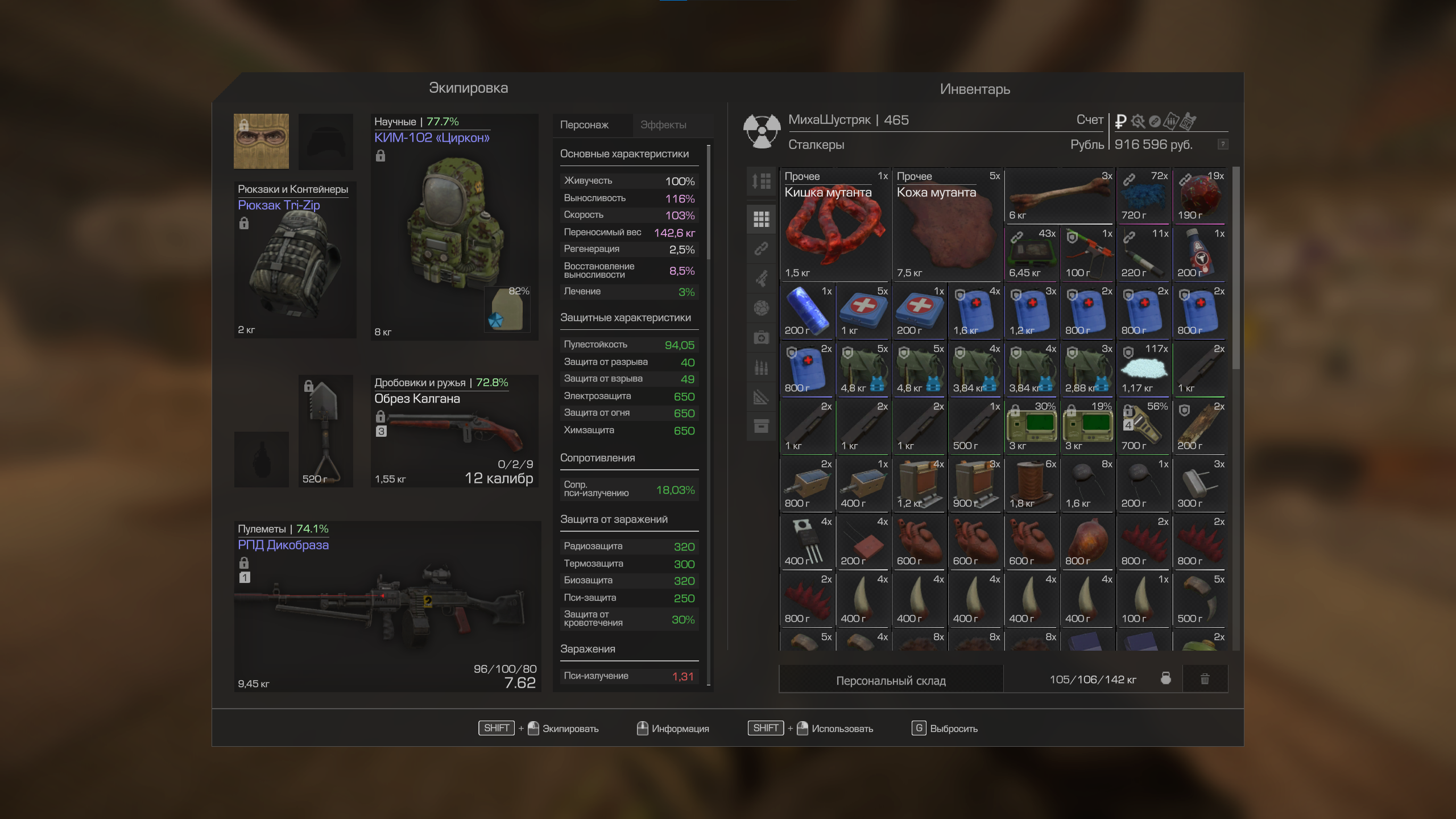Select the ammo ticket currency icon
The image size is (1456, 819).
point(1171,121)
